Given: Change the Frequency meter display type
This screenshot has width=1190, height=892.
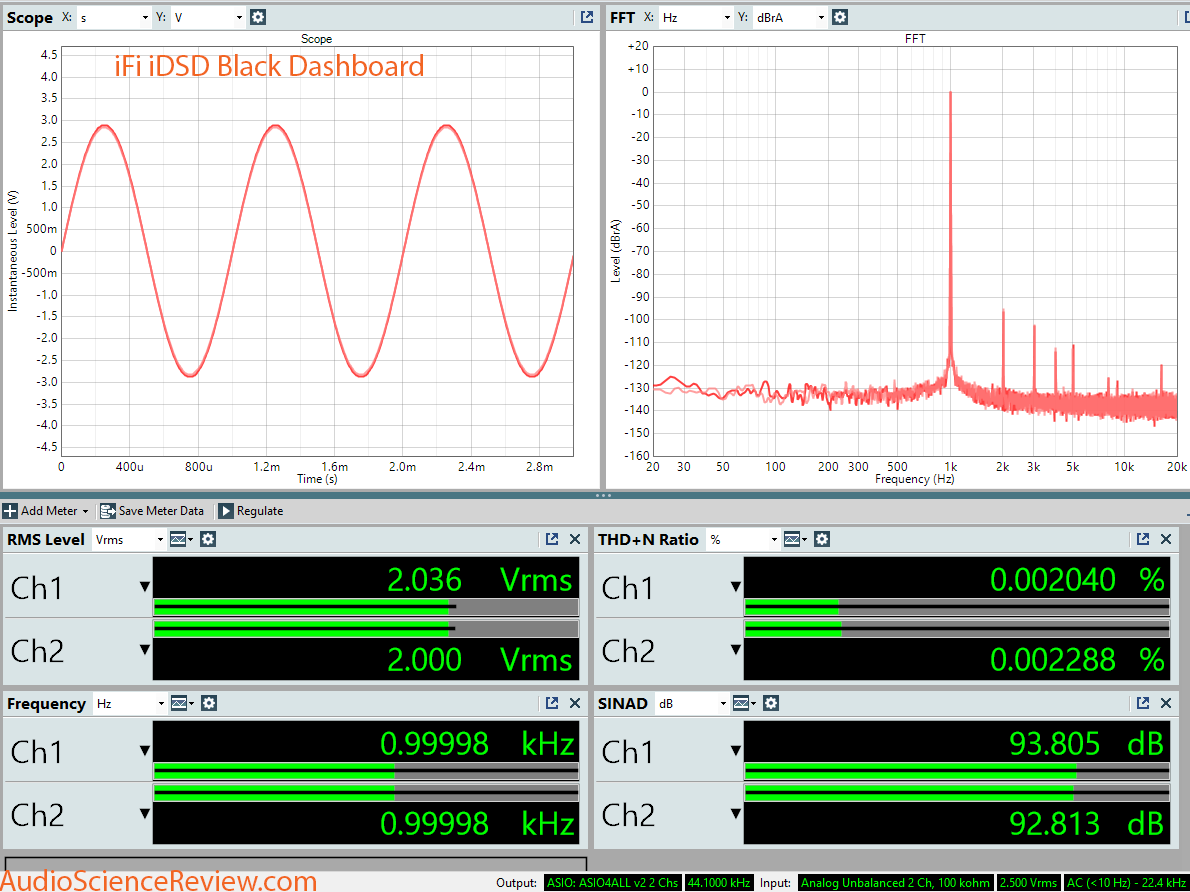Looking at the screenshot, I should (182, 703).
